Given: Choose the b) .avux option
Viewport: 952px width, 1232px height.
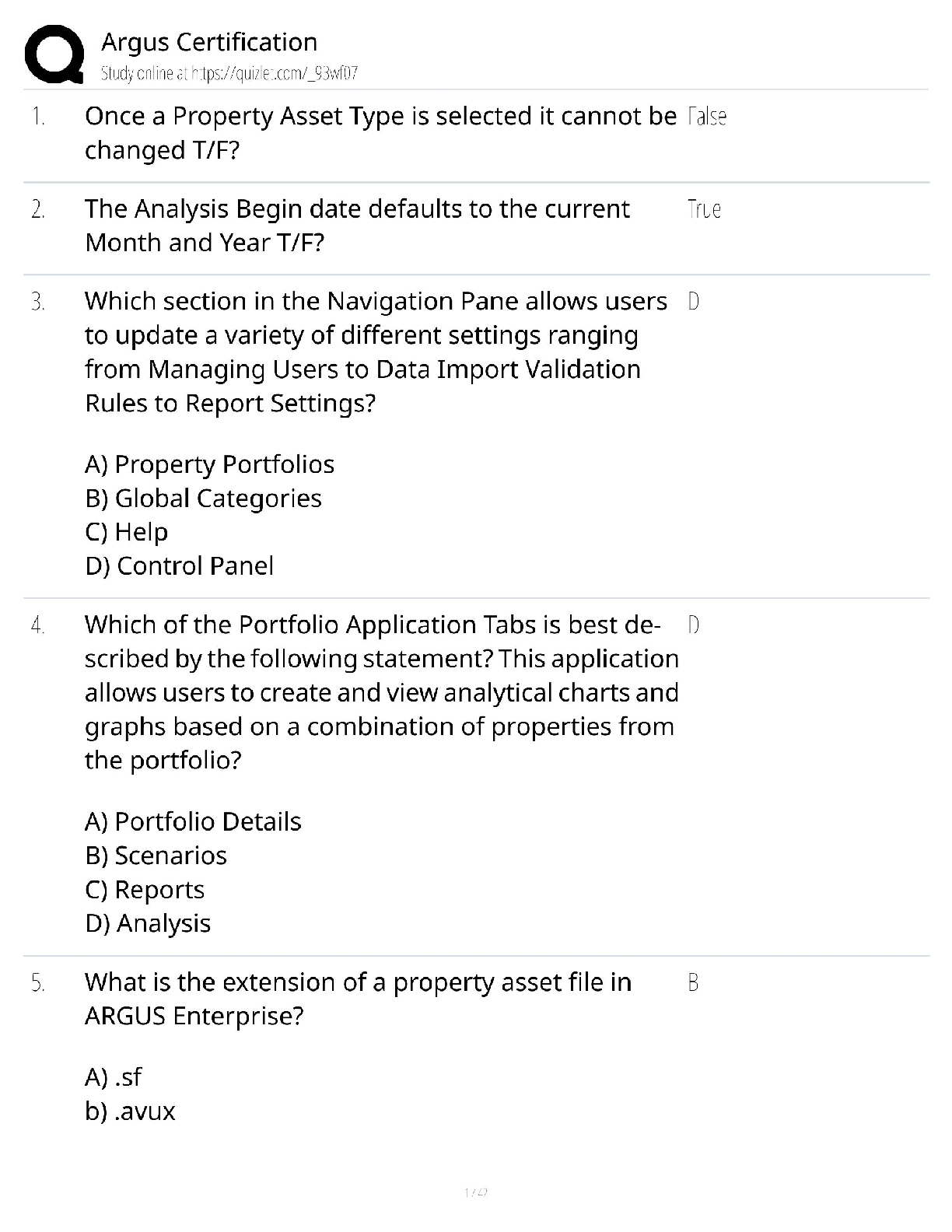Looking at the screenshot, I should point(130,1111).
